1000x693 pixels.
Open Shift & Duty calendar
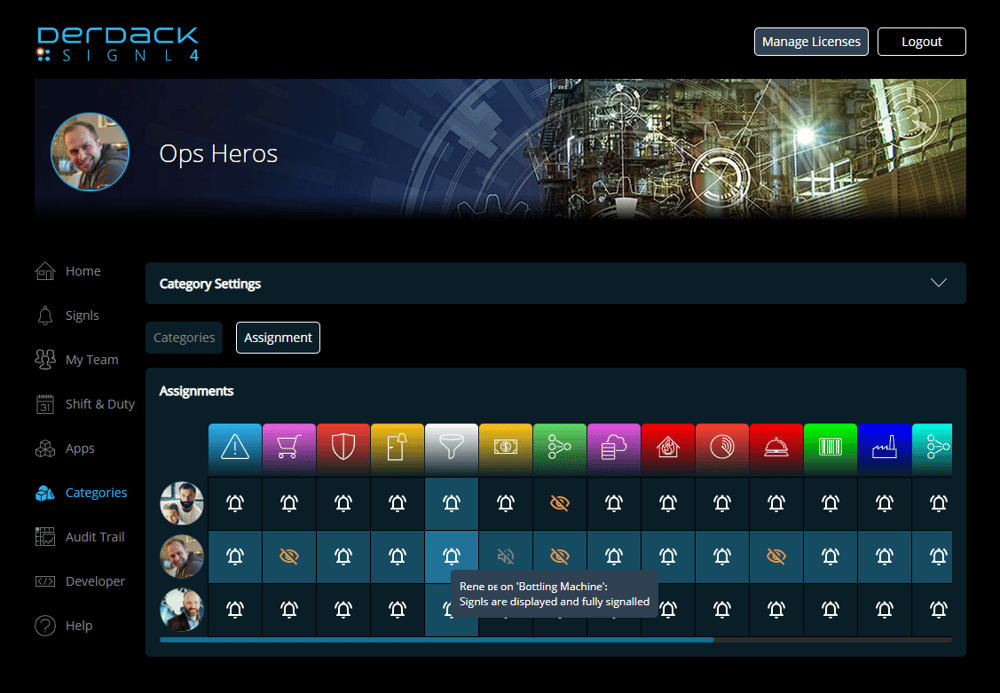tap(99, 404)
